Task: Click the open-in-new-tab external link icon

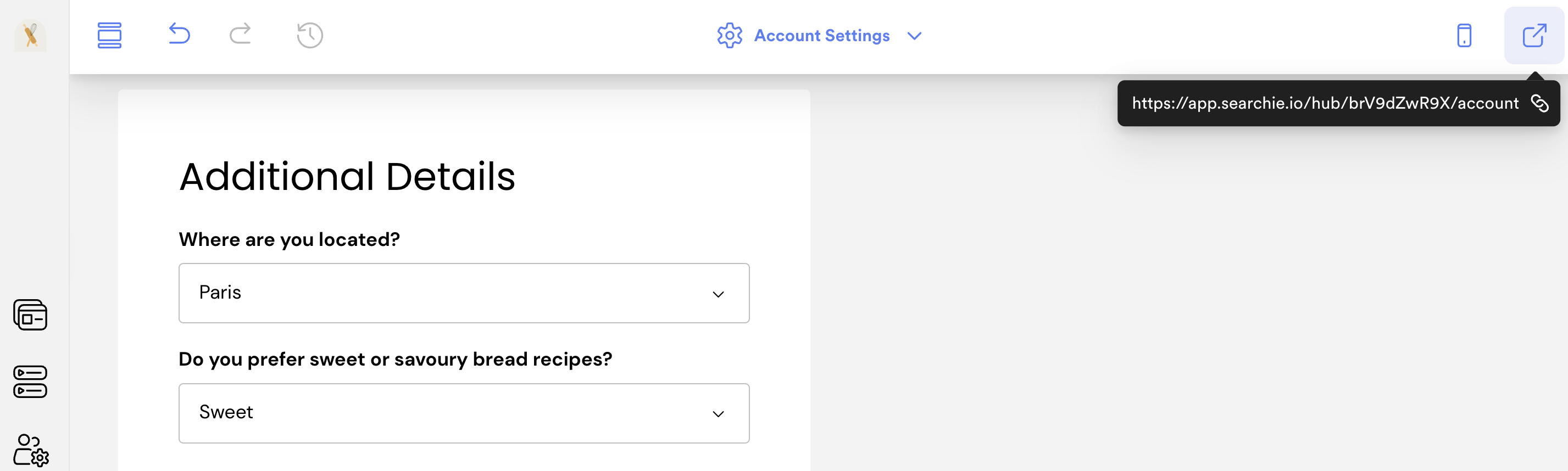Action: tap(1534, 35)
